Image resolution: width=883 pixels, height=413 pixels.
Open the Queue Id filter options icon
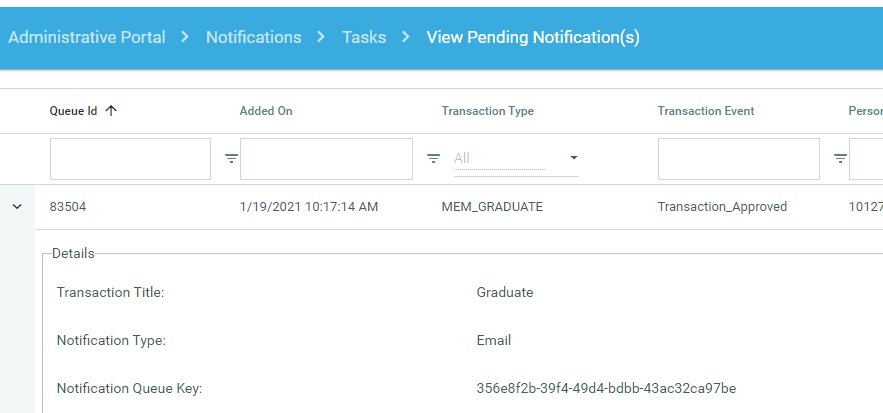point(231,158)
